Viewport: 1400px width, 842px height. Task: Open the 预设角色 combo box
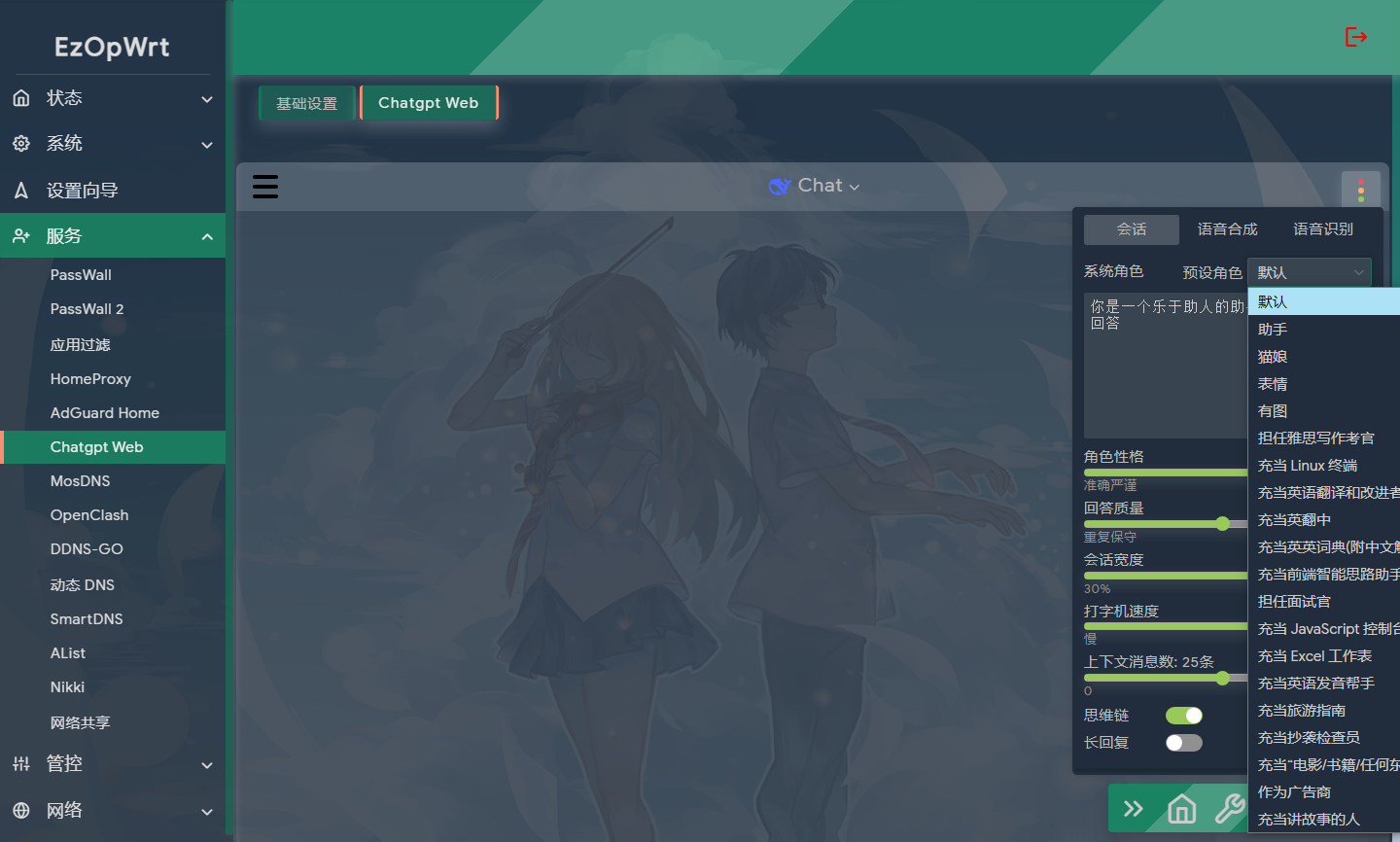pos(1310,273)
